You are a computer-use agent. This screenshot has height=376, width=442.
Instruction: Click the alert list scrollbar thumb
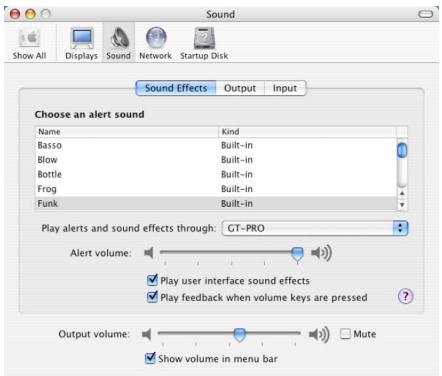402,150
